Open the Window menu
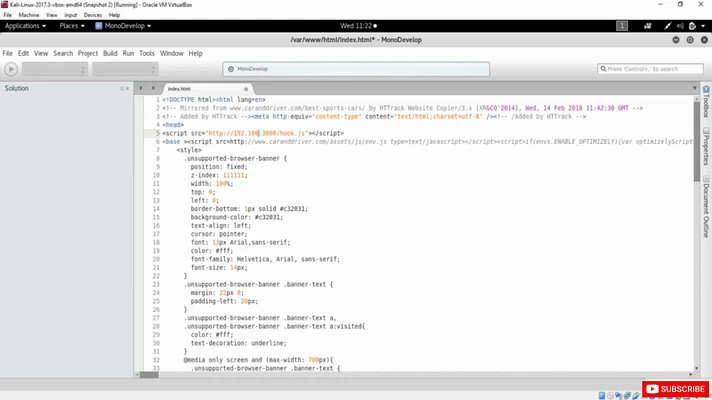 point(172,53)
